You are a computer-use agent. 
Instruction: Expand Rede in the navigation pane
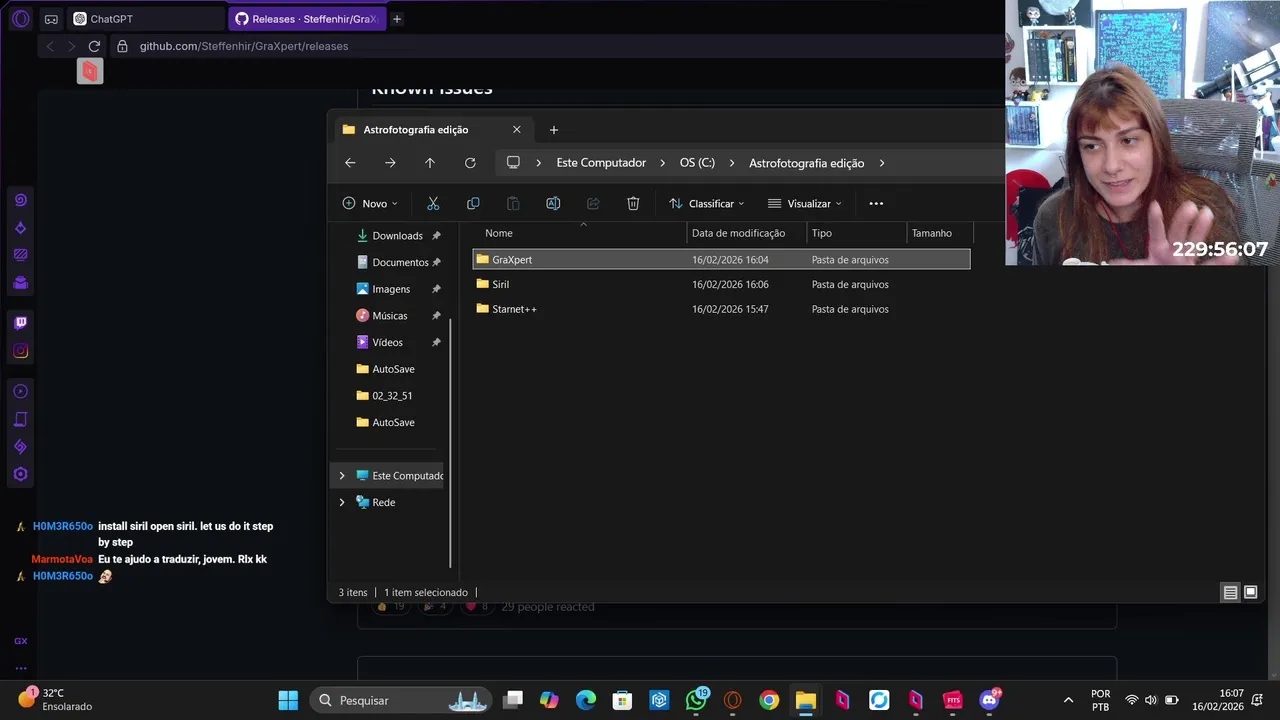(x=342, y=502)
